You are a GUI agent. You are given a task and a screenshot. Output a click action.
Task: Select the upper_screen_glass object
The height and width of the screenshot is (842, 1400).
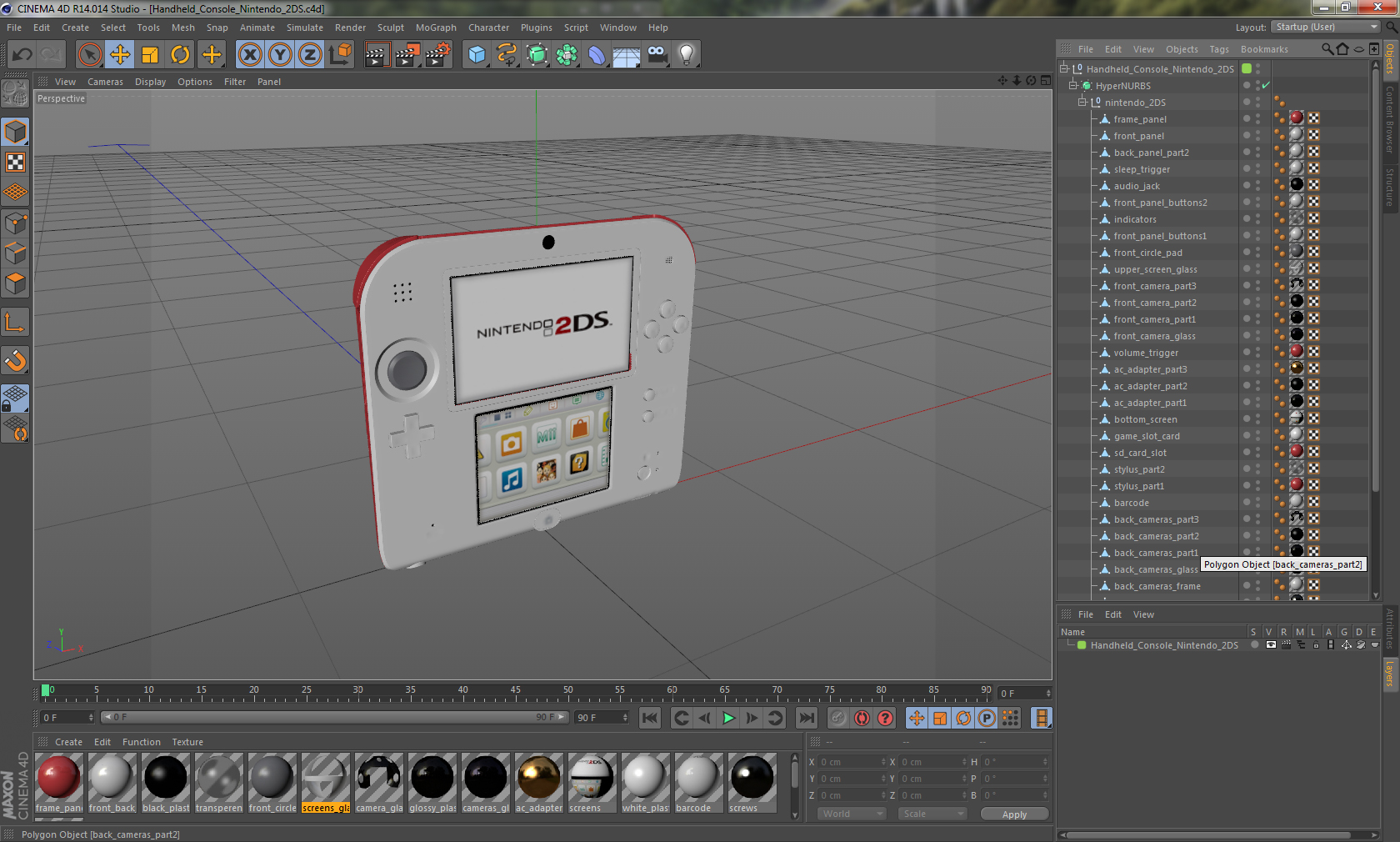[x=1155, y=269]
